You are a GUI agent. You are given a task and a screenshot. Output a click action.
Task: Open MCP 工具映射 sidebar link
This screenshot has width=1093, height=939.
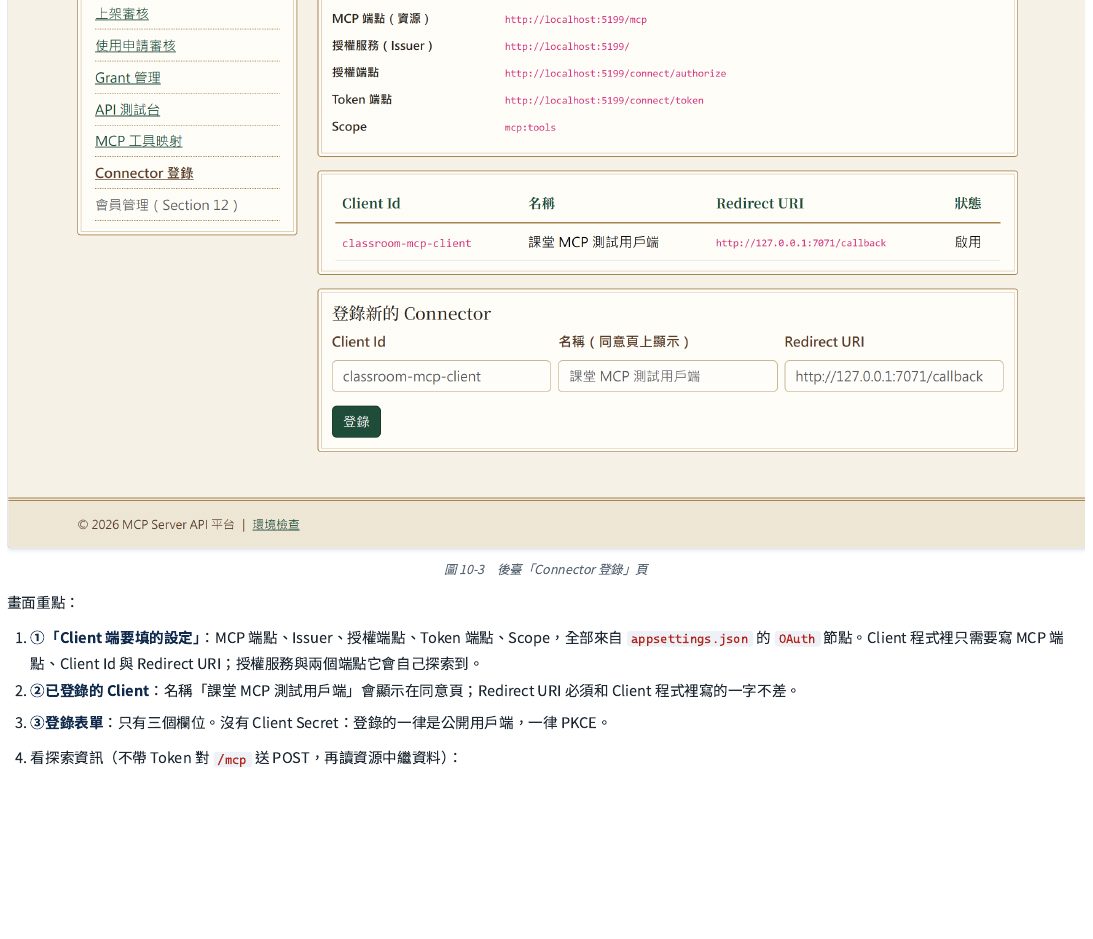pos(139,142)
